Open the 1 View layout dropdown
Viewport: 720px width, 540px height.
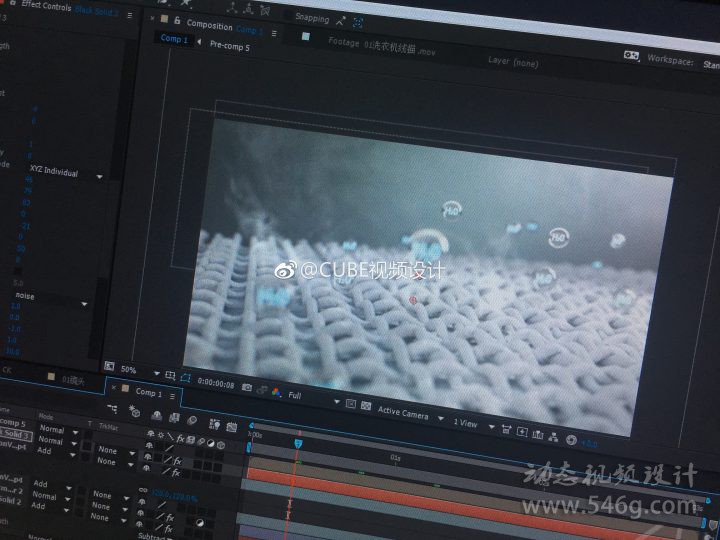473,424
